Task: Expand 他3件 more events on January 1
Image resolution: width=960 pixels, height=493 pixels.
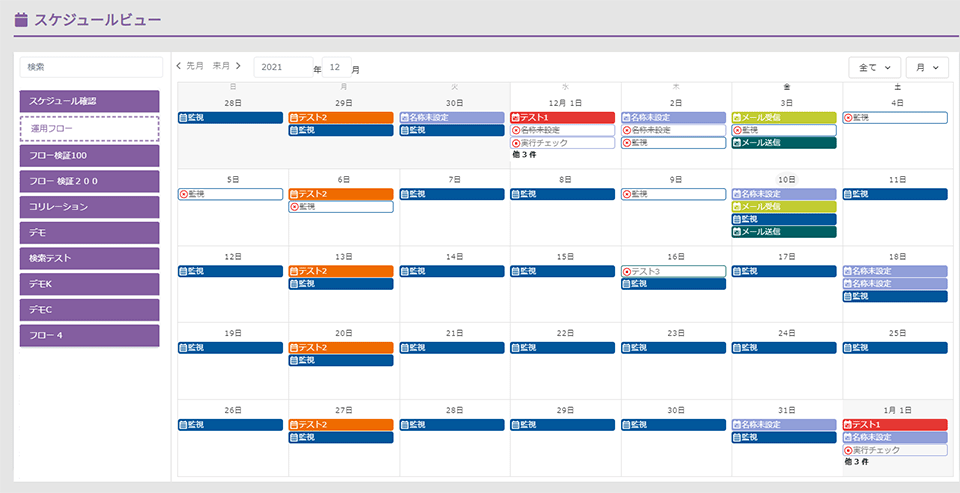Action: click(856, 462)
